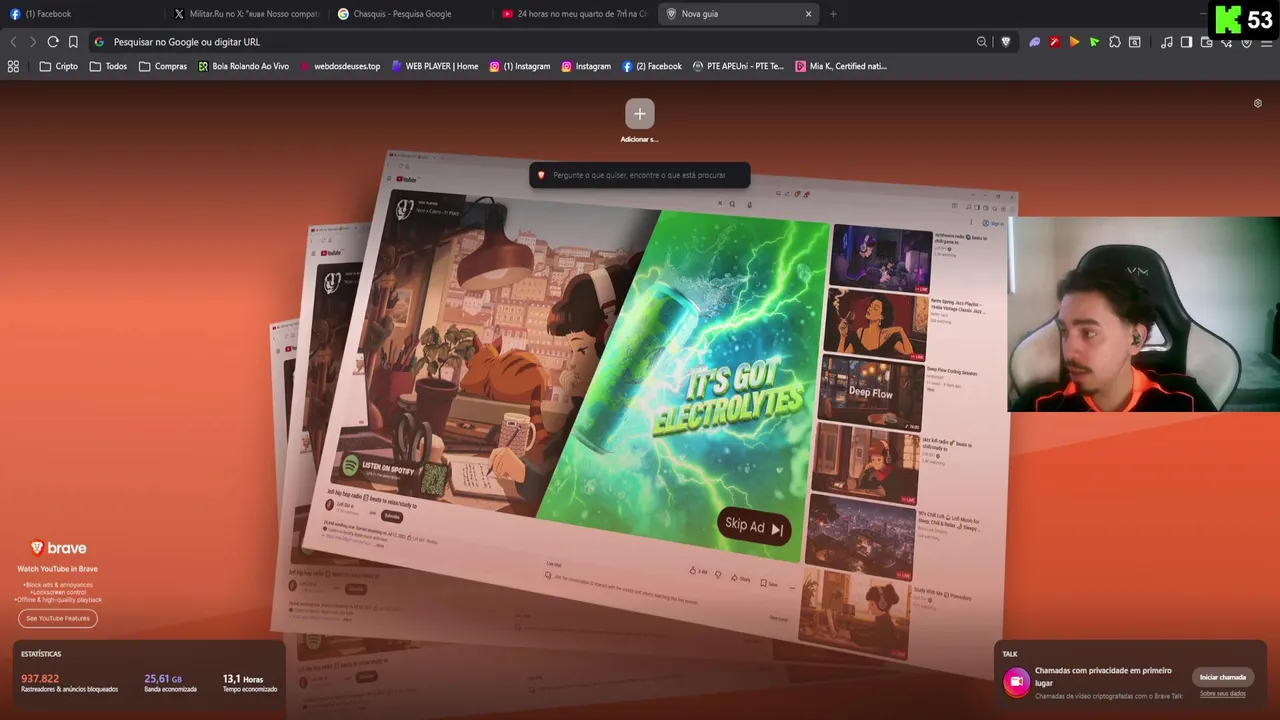Click Skip Ad on background wallpaper

[754, 527]
